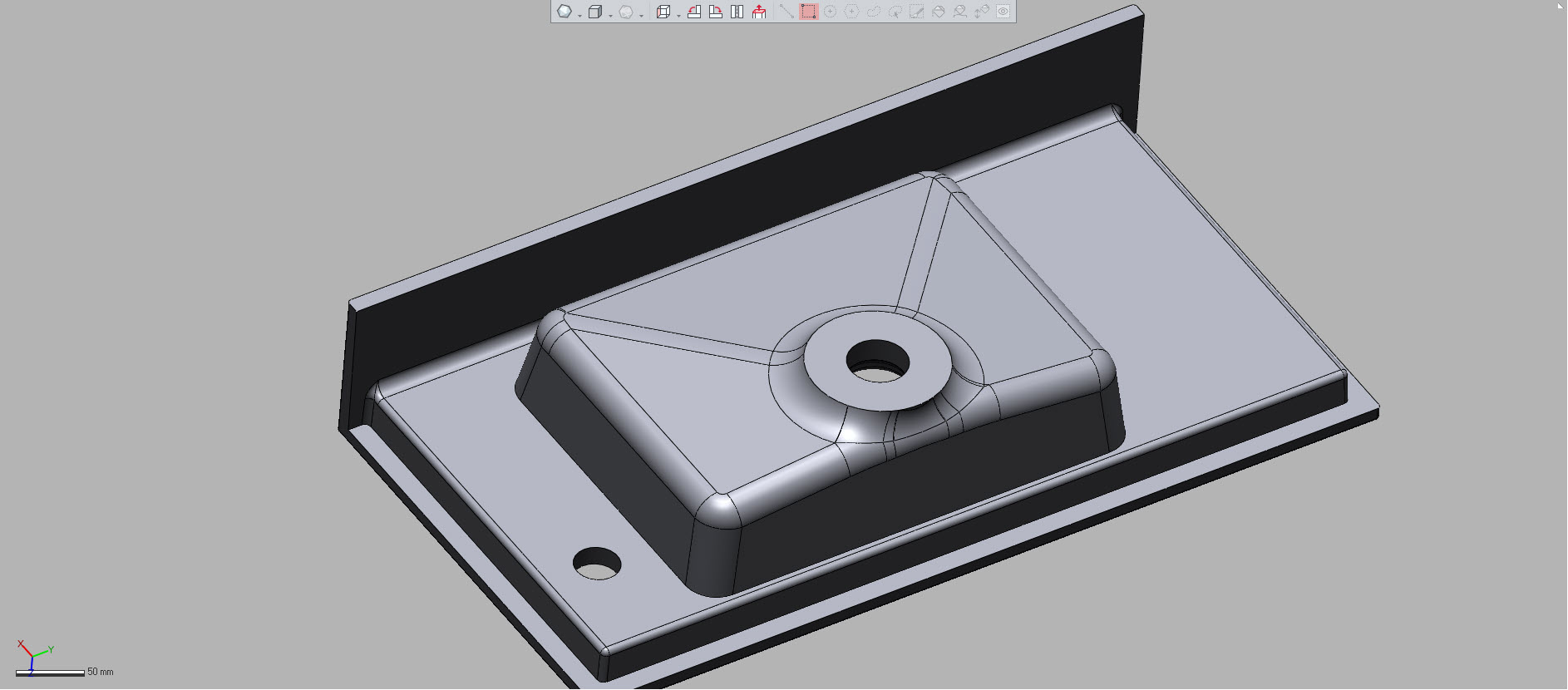Click the shaded display mode icon

pos(565,12)
